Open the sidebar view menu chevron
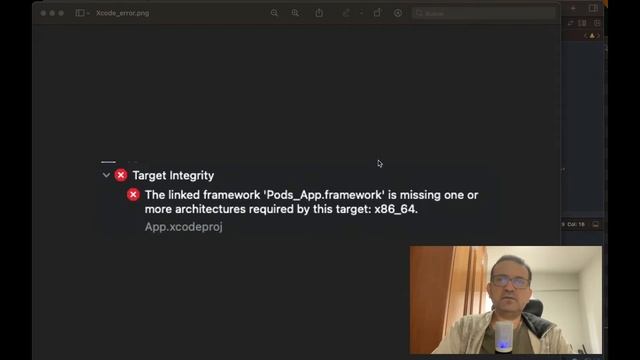 tap(88, 13)
